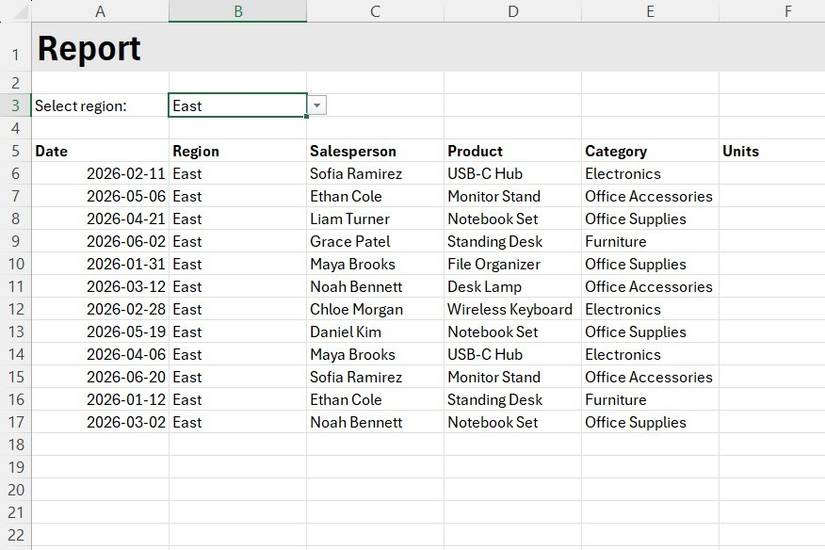Screen dimensions: 825x550
Task: Select date cell 2026-05-06
Action: click(100, 196)
